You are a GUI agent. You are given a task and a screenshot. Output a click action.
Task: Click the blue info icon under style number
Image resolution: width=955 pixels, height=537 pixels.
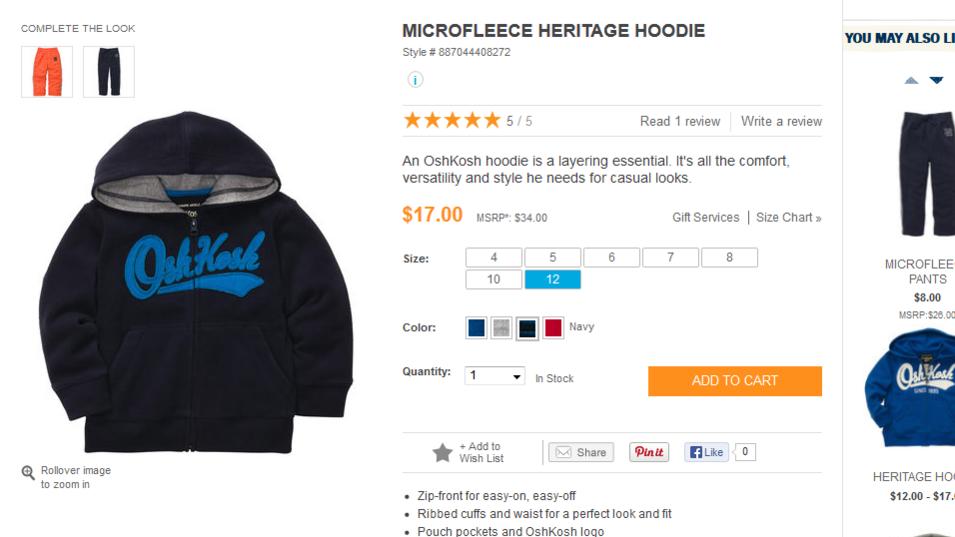tap(415, 80)
